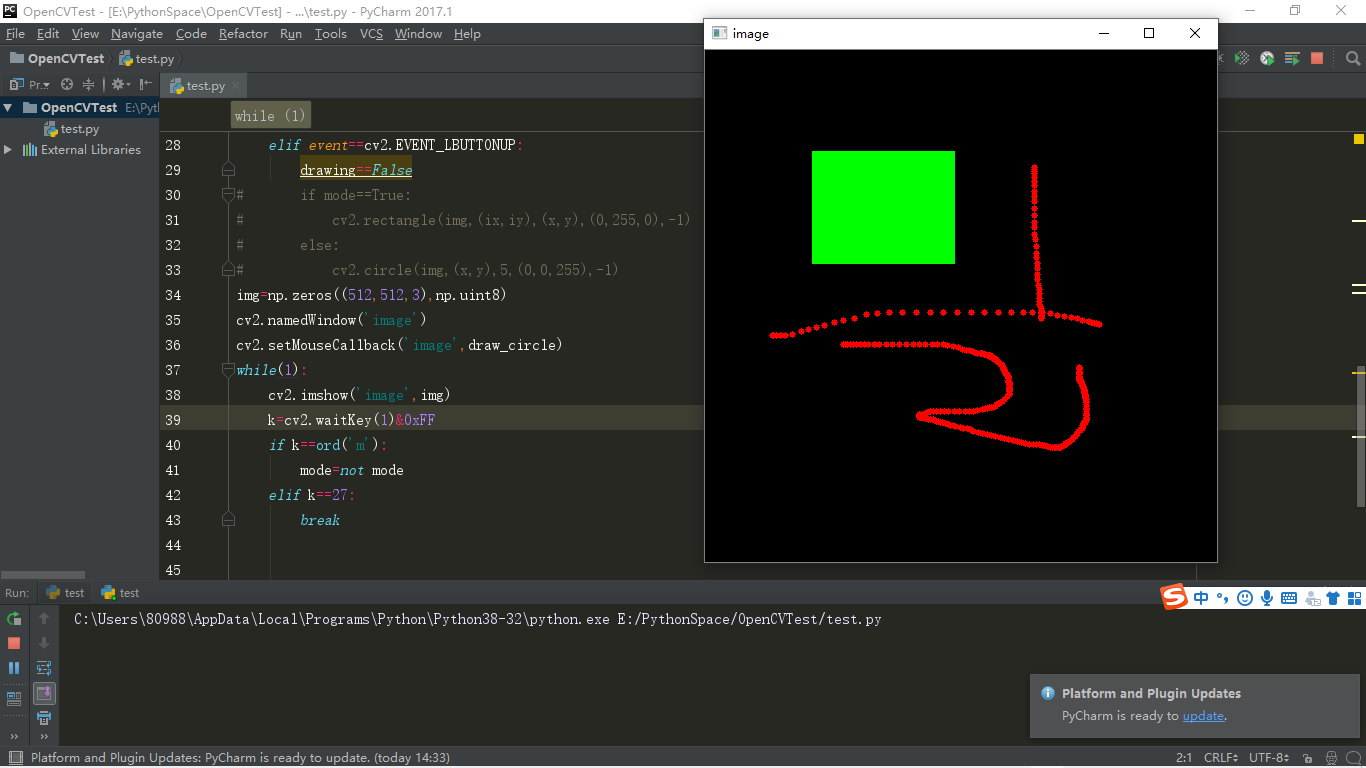Viewport: 1366px width, 768px height.
Task: Open the Refactor menu
Action: (243, 33)
